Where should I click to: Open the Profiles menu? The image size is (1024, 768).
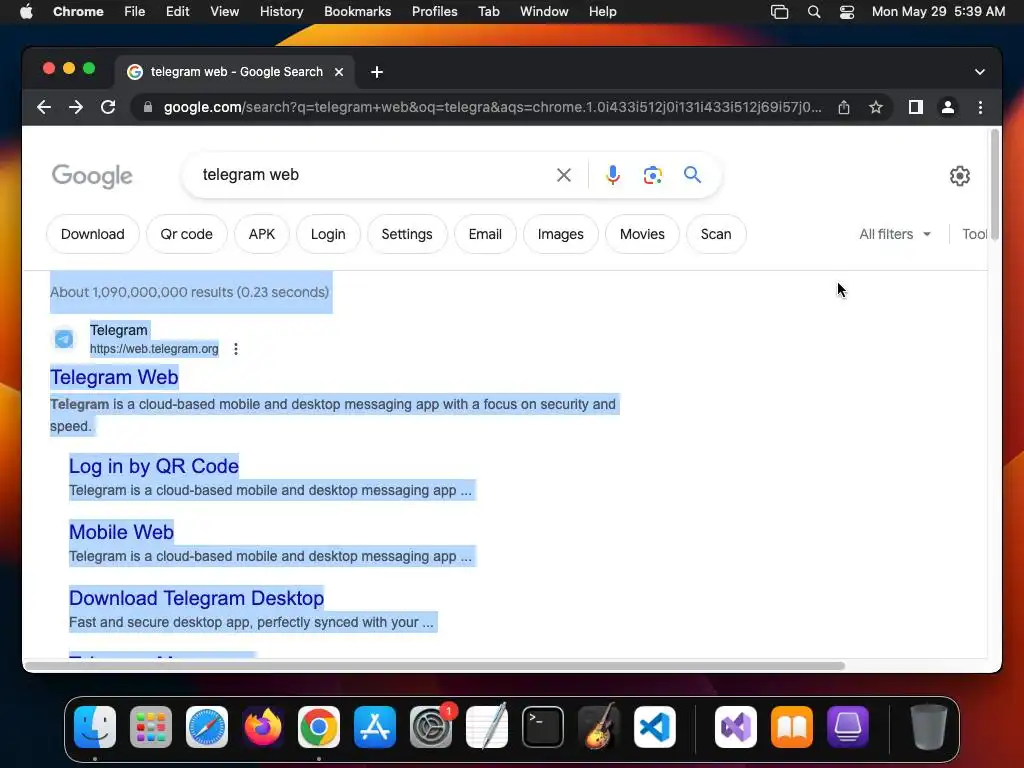coord(434,12)
